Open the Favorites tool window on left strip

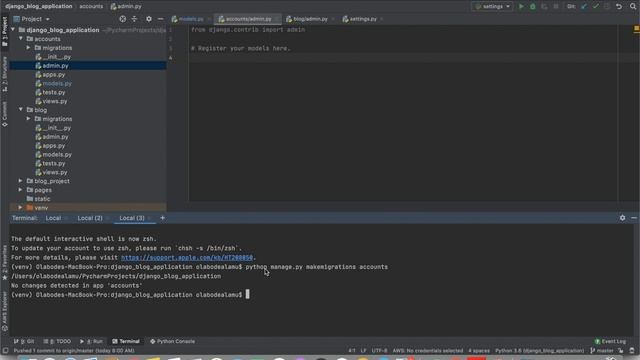pyautogui.click(x=4, y=263)
